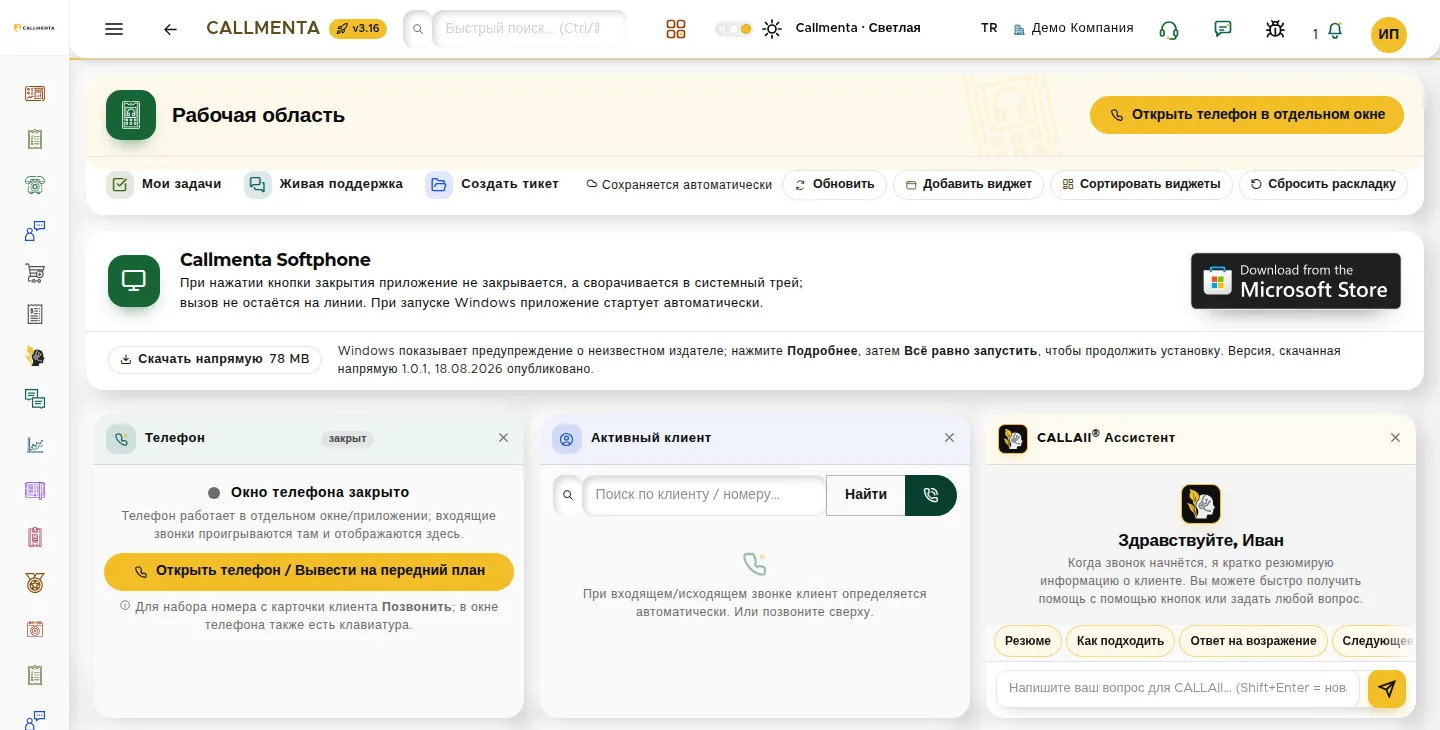Open Создать тикет tab
Viewport: 1440px width, 730px height.
492,184
